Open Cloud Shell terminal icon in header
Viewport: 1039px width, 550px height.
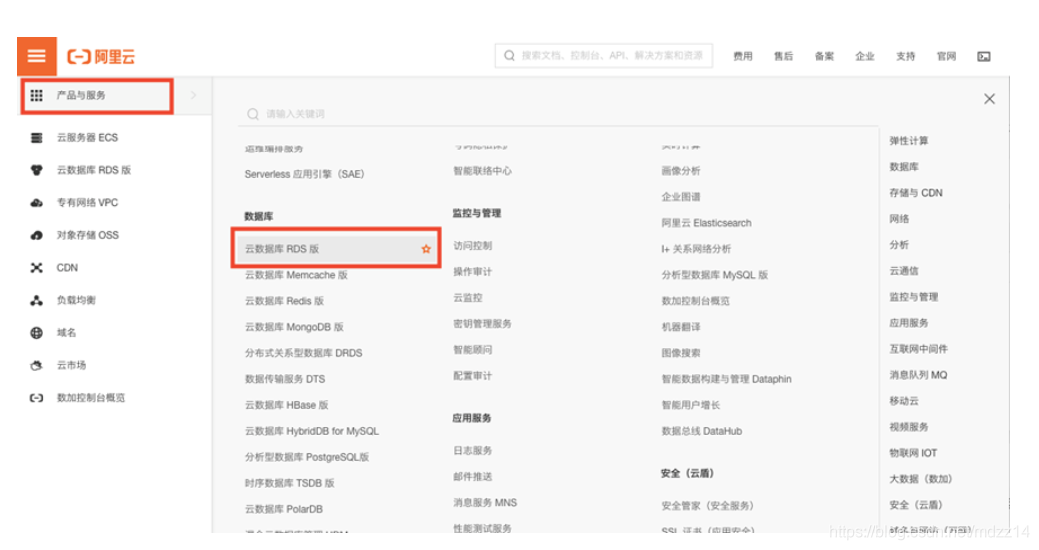click(984, 57)
